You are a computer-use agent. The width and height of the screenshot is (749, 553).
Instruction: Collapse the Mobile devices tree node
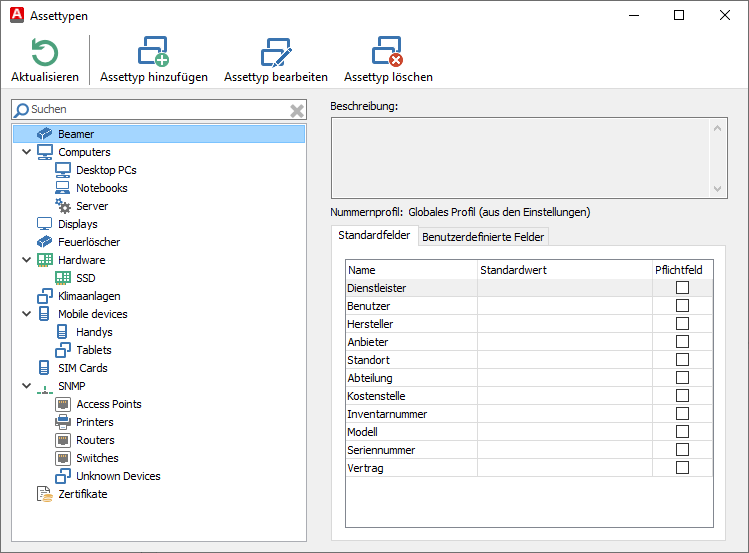(x=27, y=314)
